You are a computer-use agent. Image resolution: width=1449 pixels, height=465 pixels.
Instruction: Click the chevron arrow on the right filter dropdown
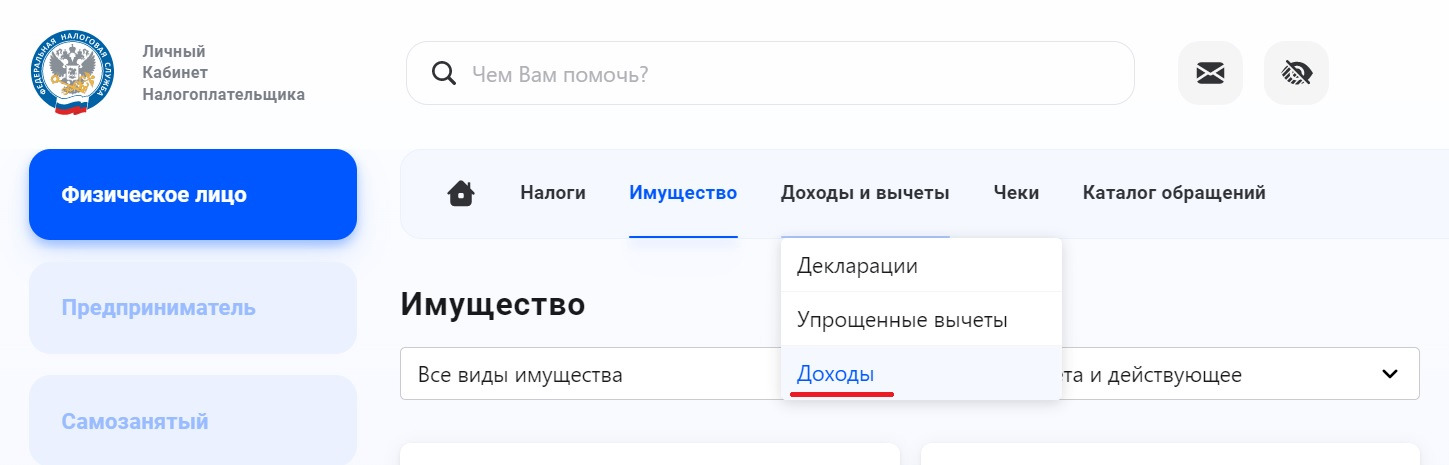pos(1389,374)
